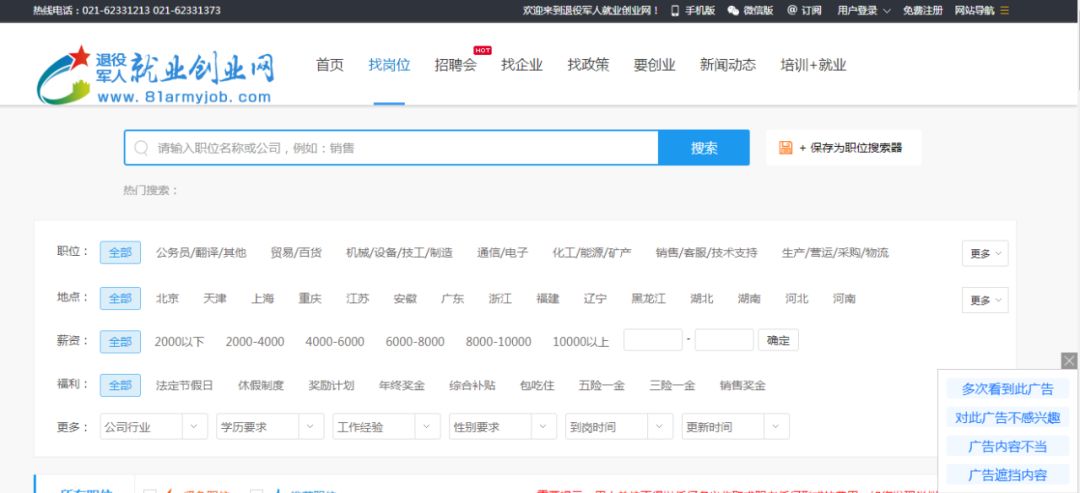Screen dimensions: 1080x493
Task: Filter benefits by 五险一金
Action: click(x=601, y=386)
